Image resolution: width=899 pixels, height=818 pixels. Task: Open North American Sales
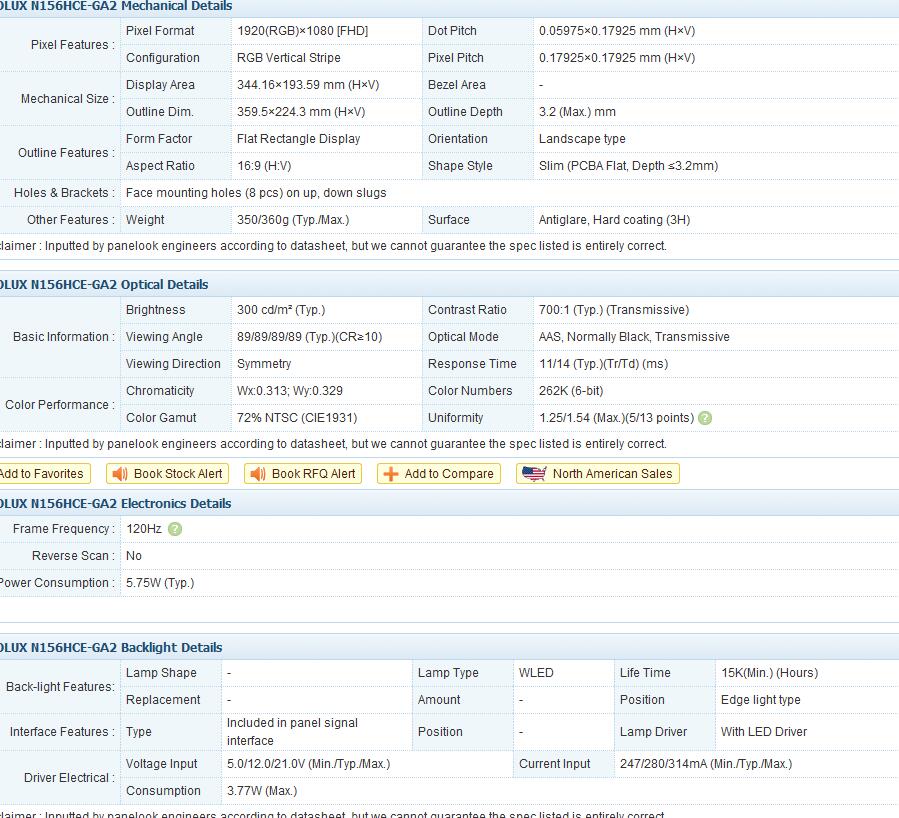[x=598, y=474]
